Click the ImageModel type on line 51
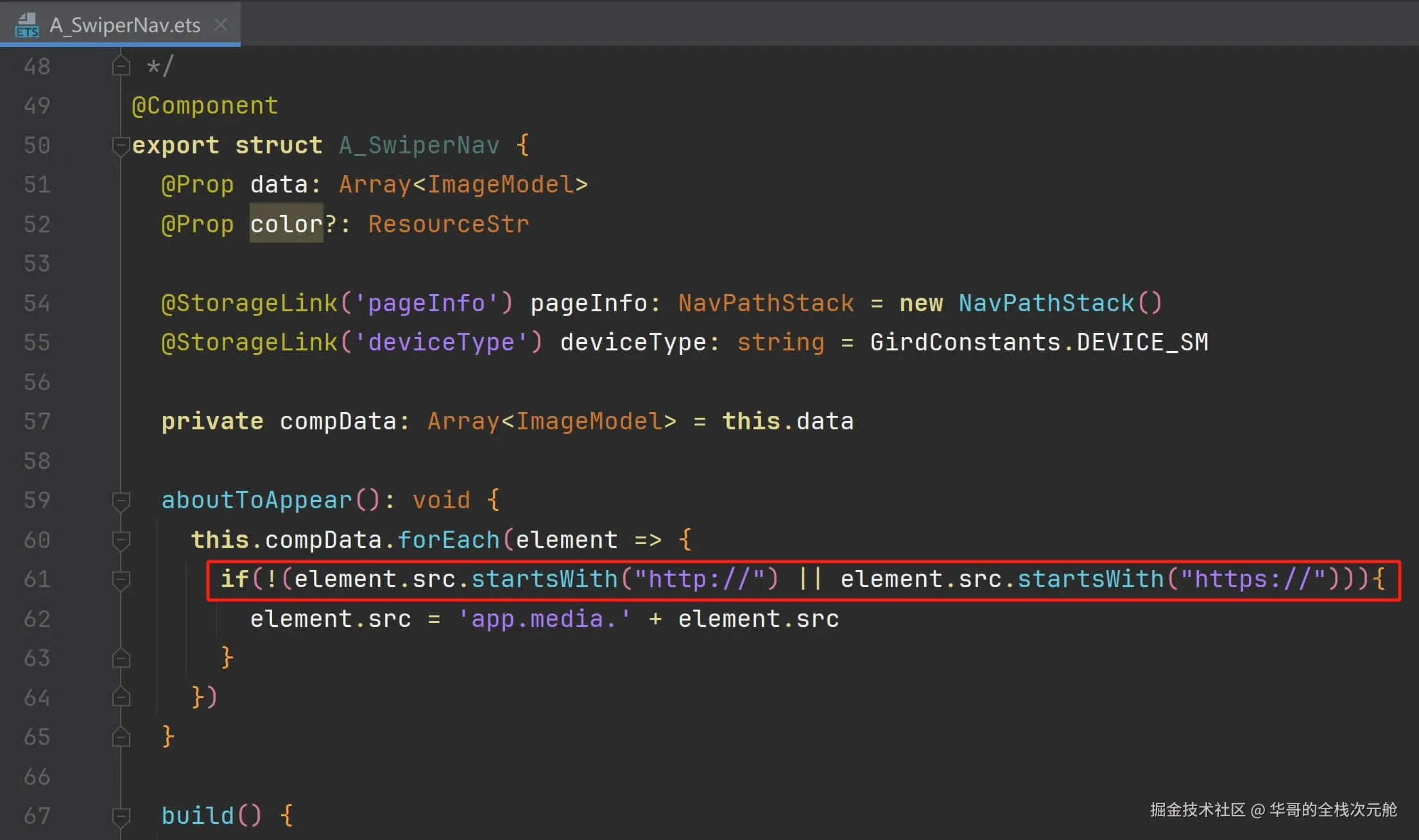The image size is (1419, 840). coord(501,185)
